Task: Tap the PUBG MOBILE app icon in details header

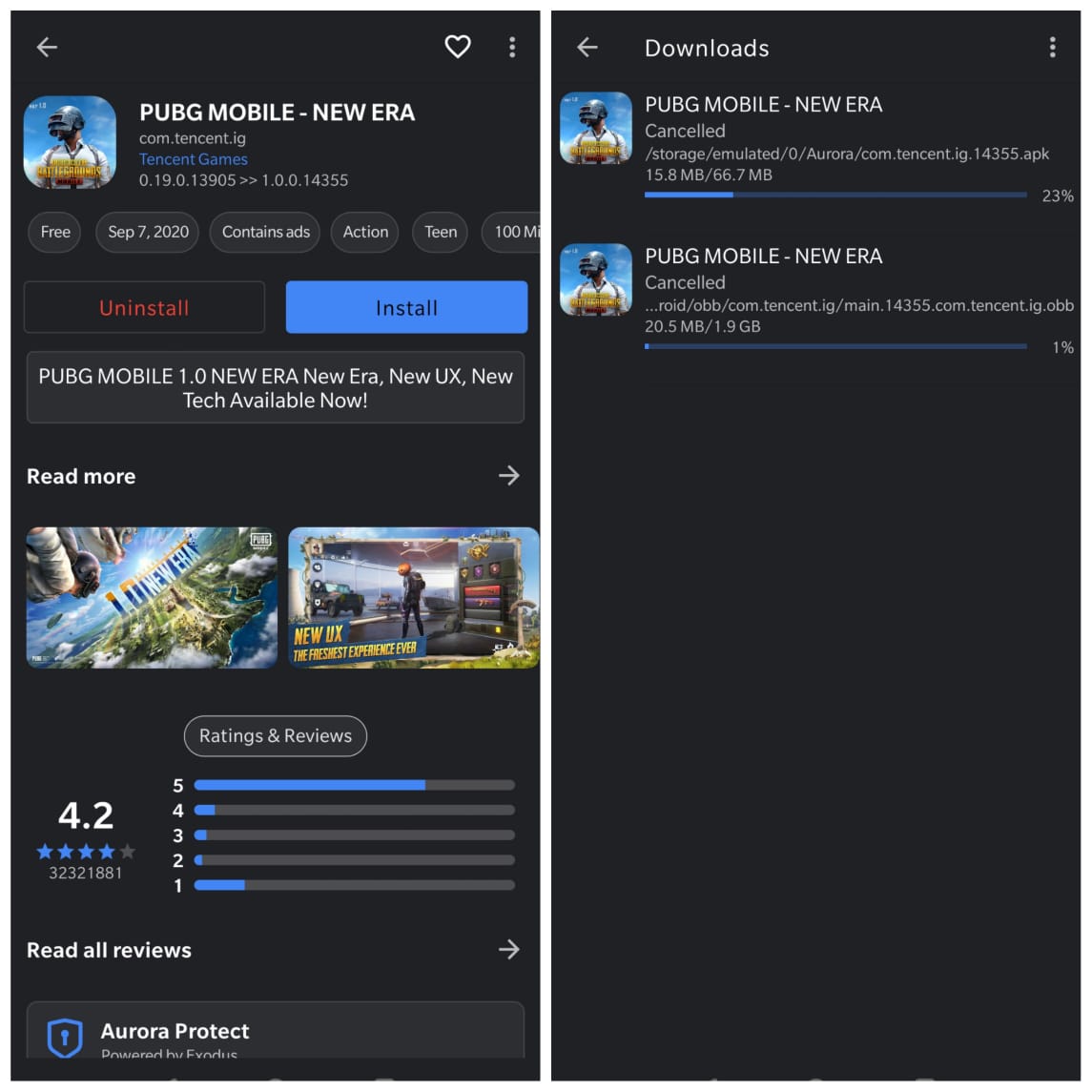Action: (x=70, y=142)
